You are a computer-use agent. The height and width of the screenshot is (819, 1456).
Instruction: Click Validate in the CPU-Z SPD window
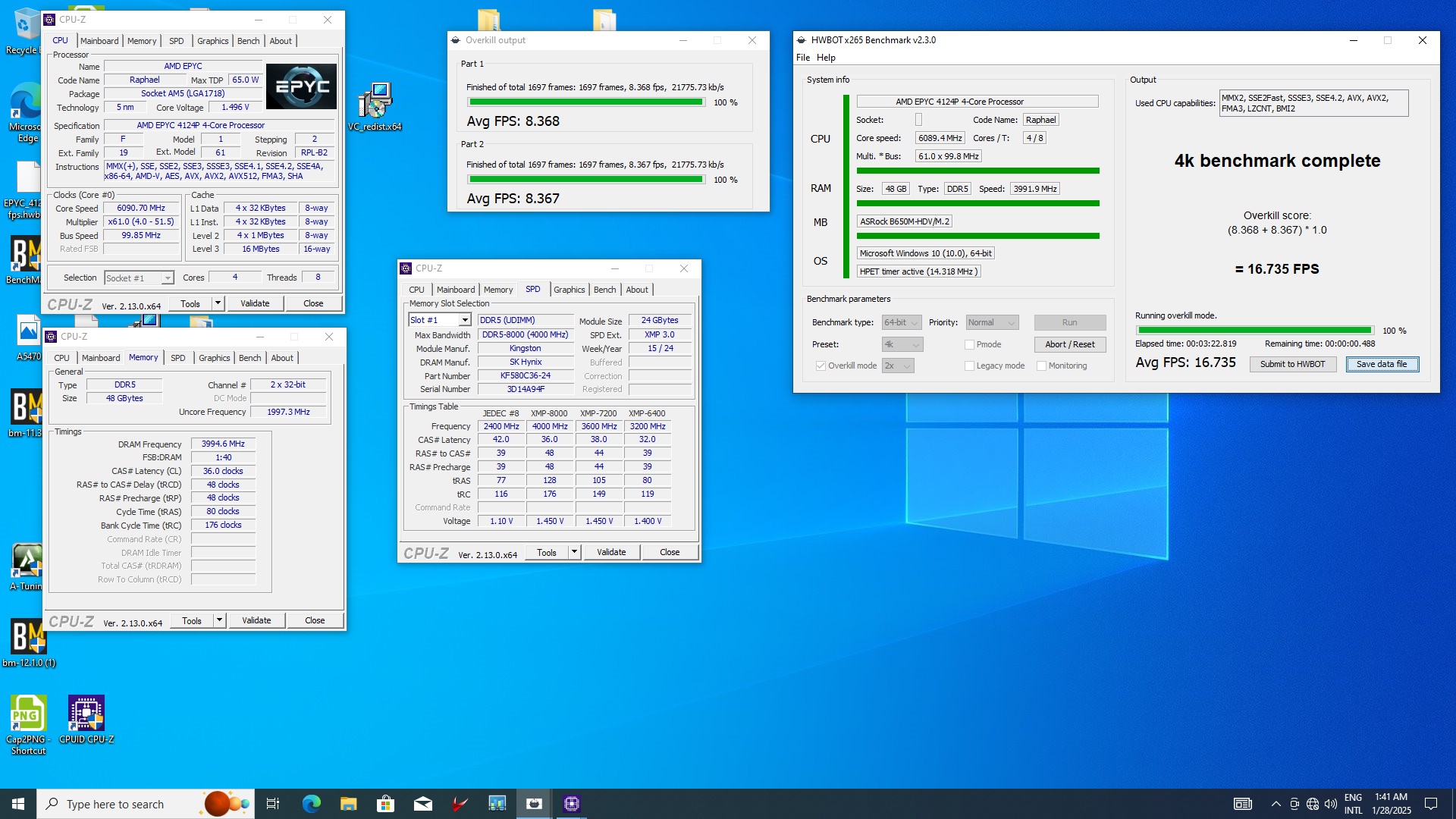pyautogui.click(x=611, y=552)
